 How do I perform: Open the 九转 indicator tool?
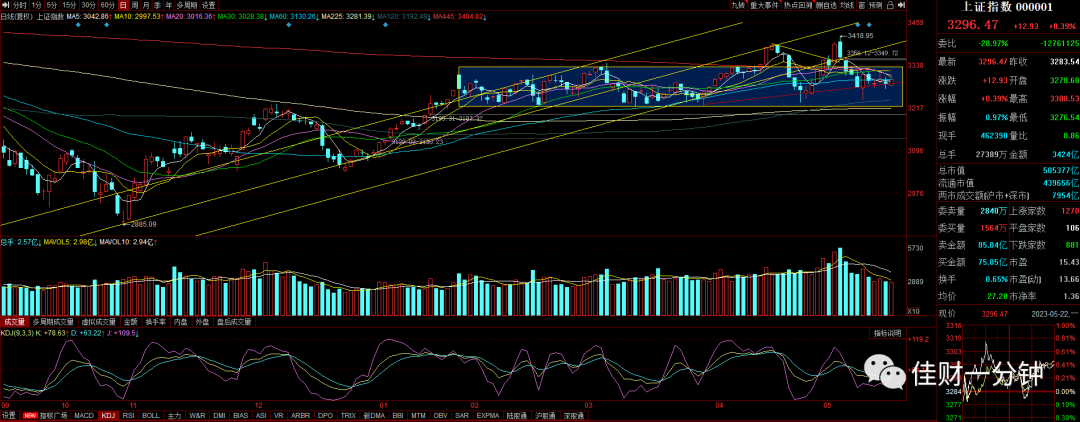point(738,5)
